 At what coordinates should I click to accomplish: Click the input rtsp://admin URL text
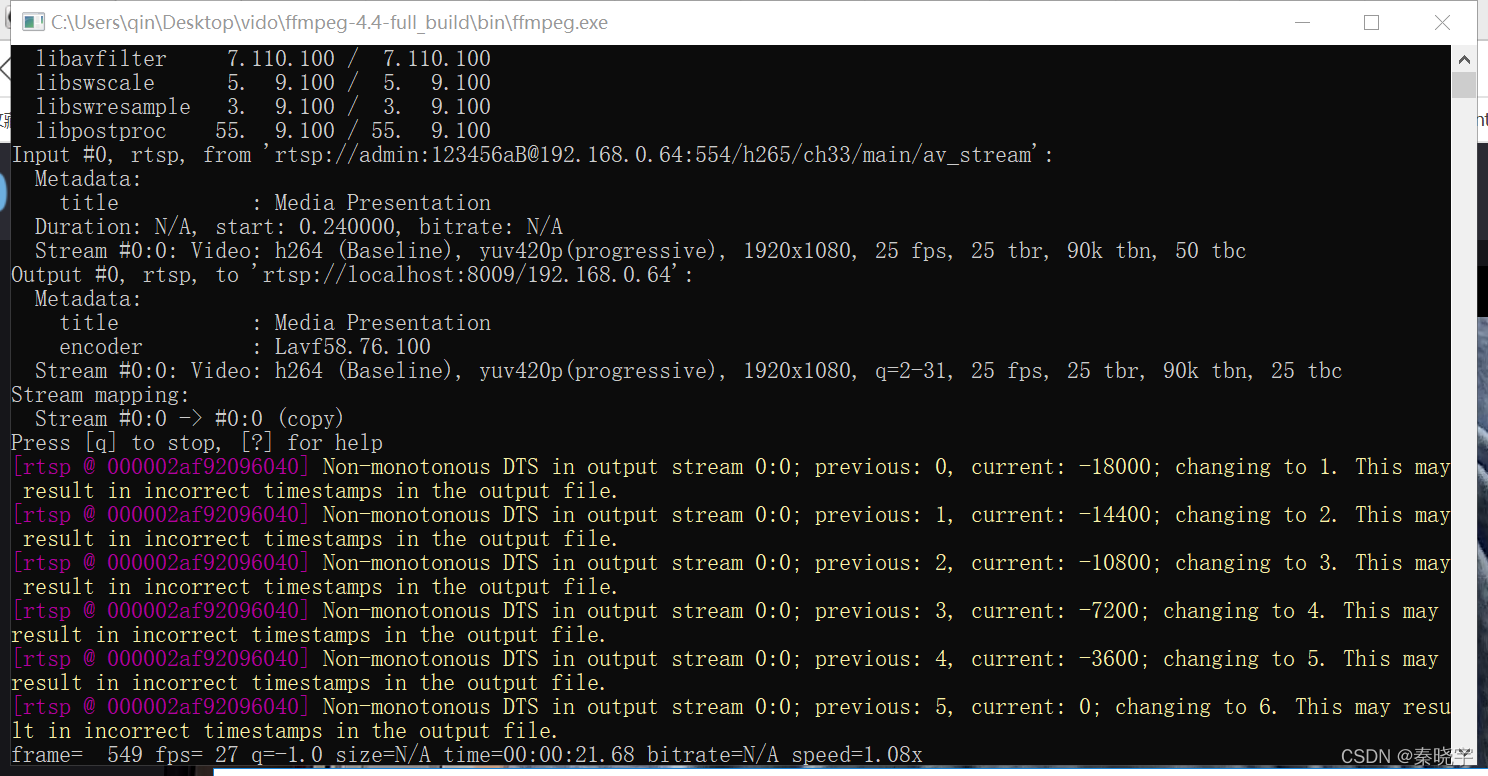[x=653, y=155]
